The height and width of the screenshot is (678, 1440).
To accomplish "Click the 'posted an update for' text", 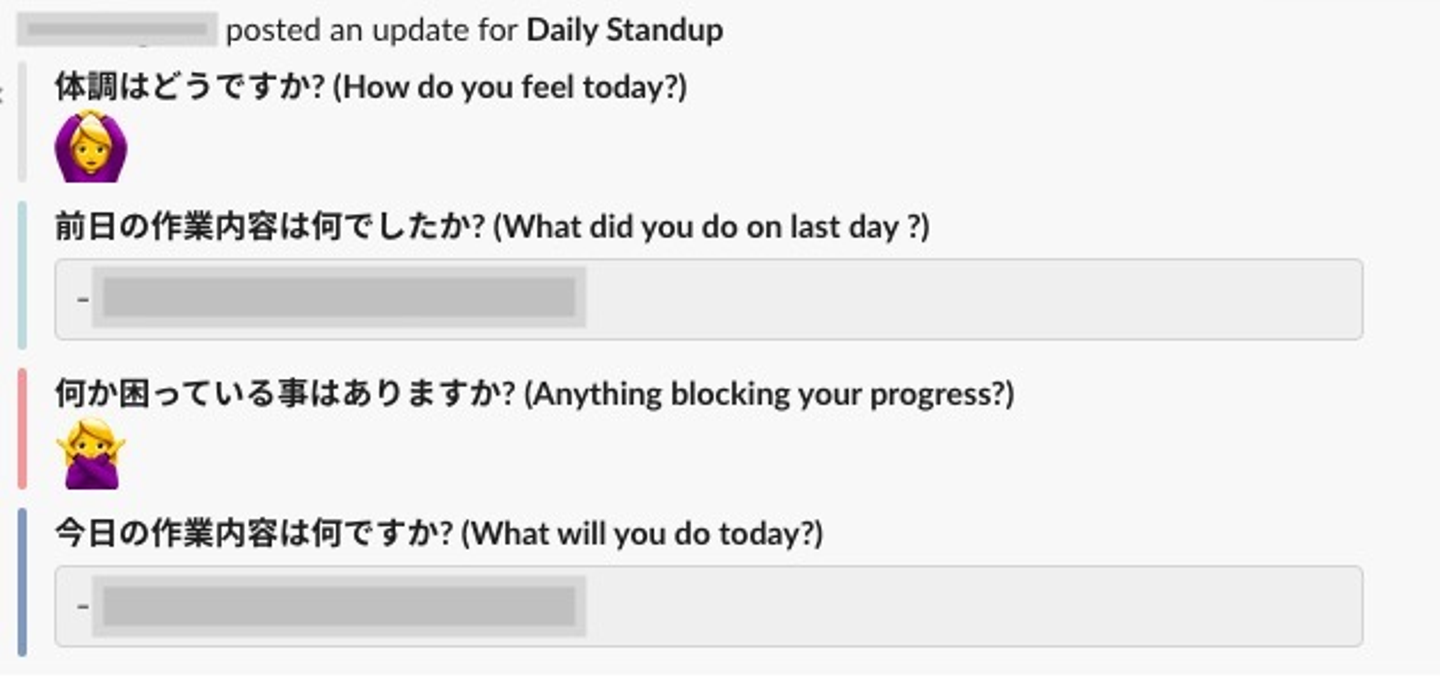I will 371,30.
